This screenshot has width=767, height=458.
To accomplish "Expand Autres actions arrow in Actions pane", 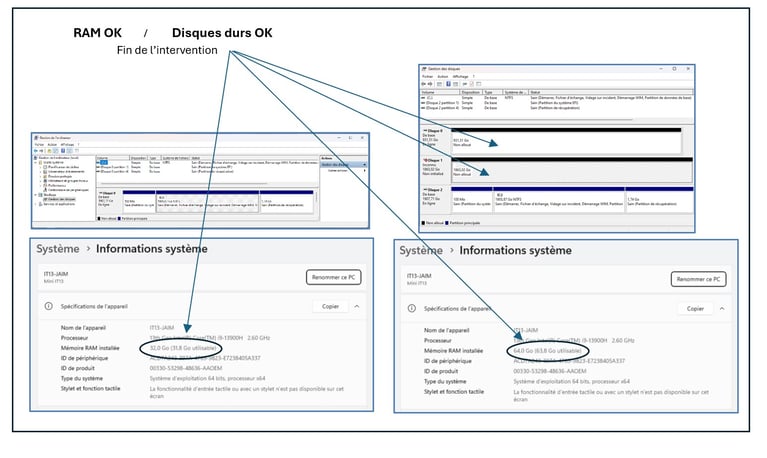I will click(364, 170).
